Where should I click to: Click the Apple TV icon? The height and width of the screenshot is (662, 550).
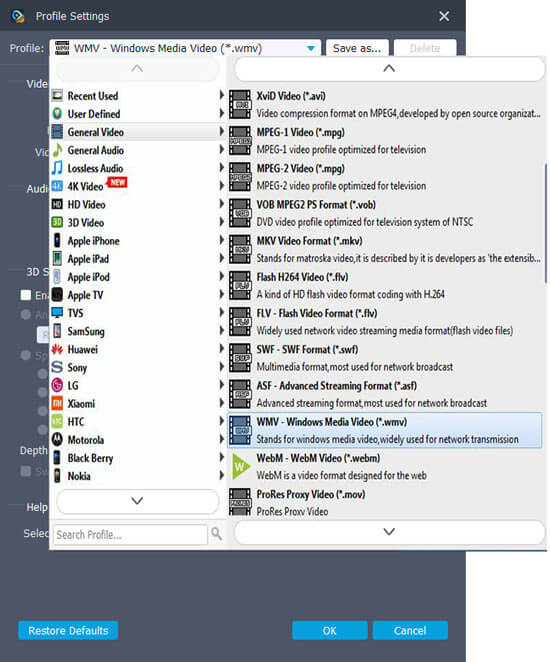(x=57, y=294)
